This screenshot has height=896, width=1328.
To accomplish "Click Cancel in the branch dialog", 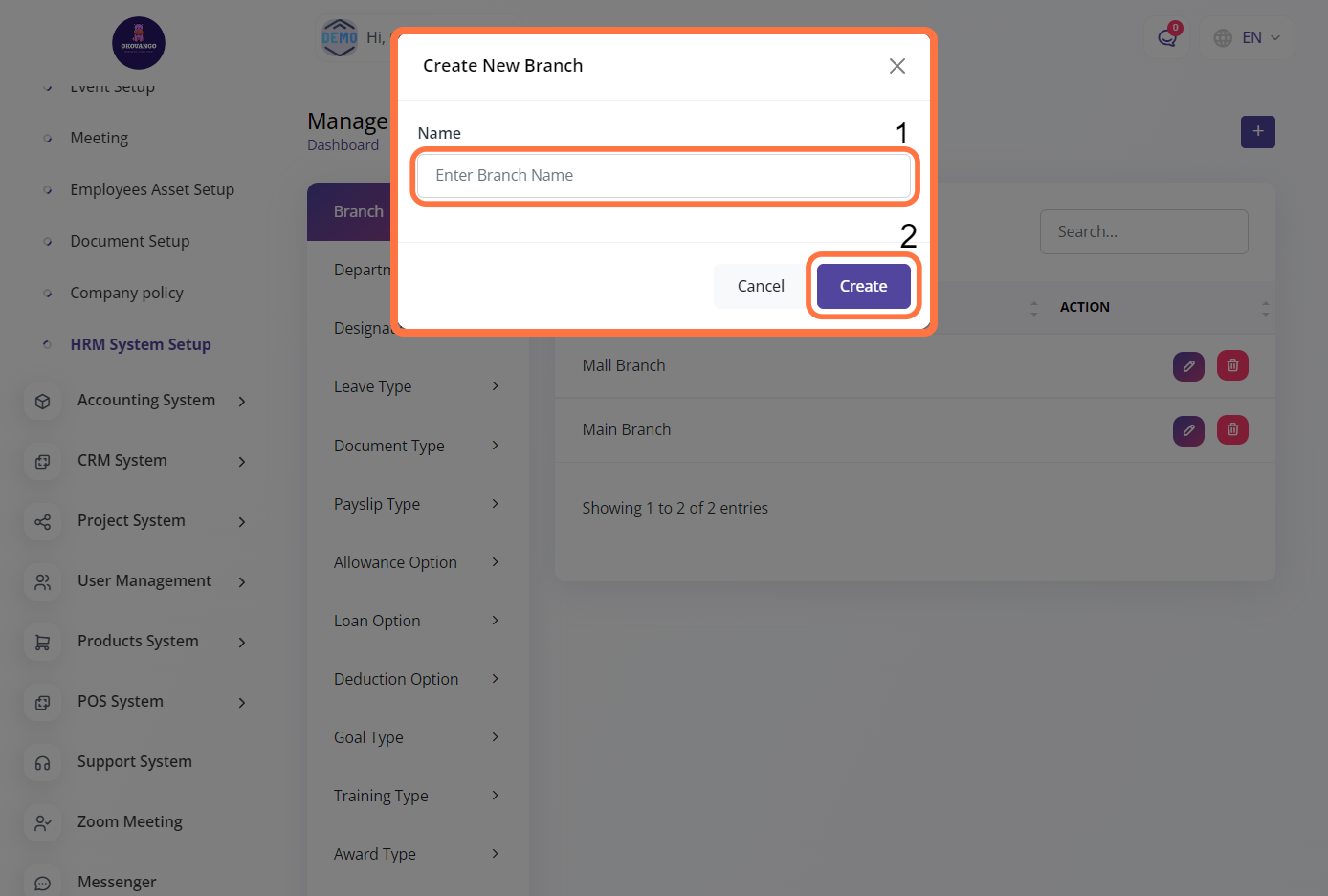I will pos(761,286).
